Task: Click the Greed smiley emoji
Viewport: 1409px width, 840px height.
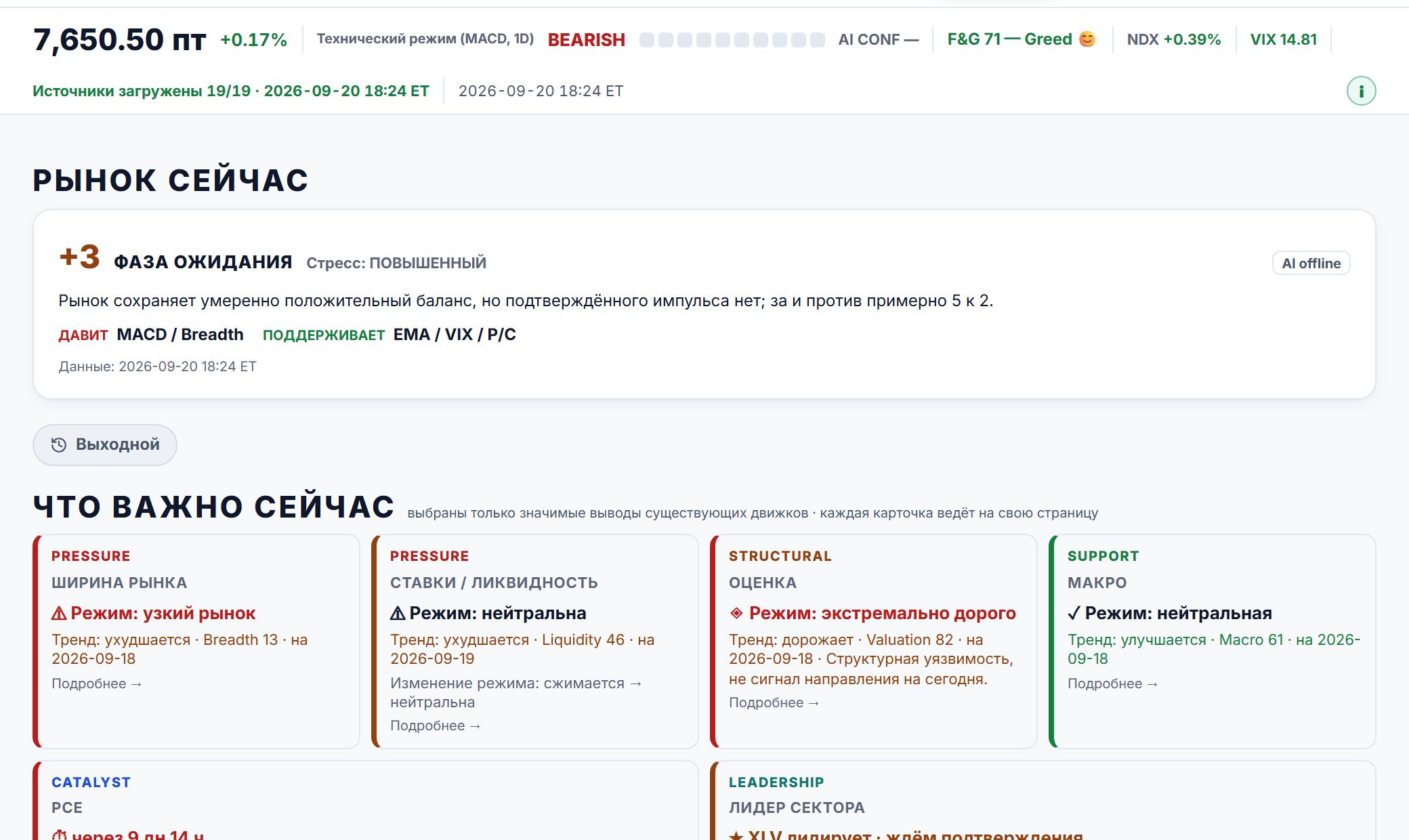Action: [1087, 39]
